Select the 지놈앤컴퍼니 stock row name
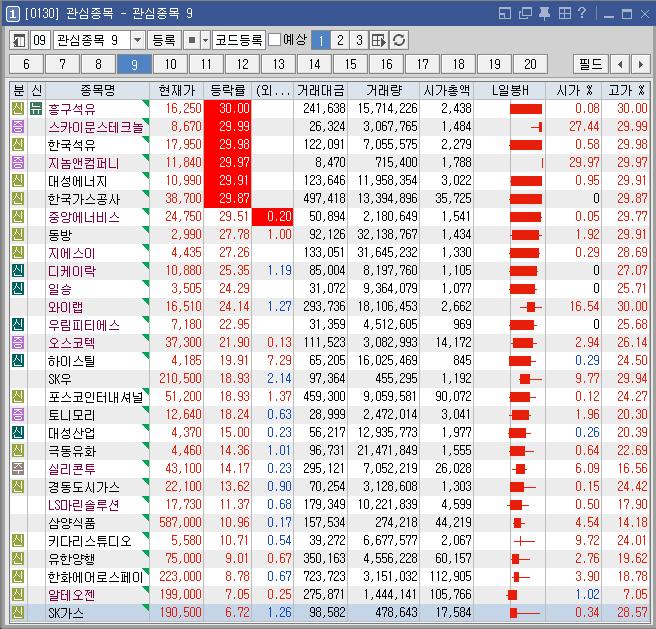The width and height of the screenshot is (656, 629). click(83, 163)
